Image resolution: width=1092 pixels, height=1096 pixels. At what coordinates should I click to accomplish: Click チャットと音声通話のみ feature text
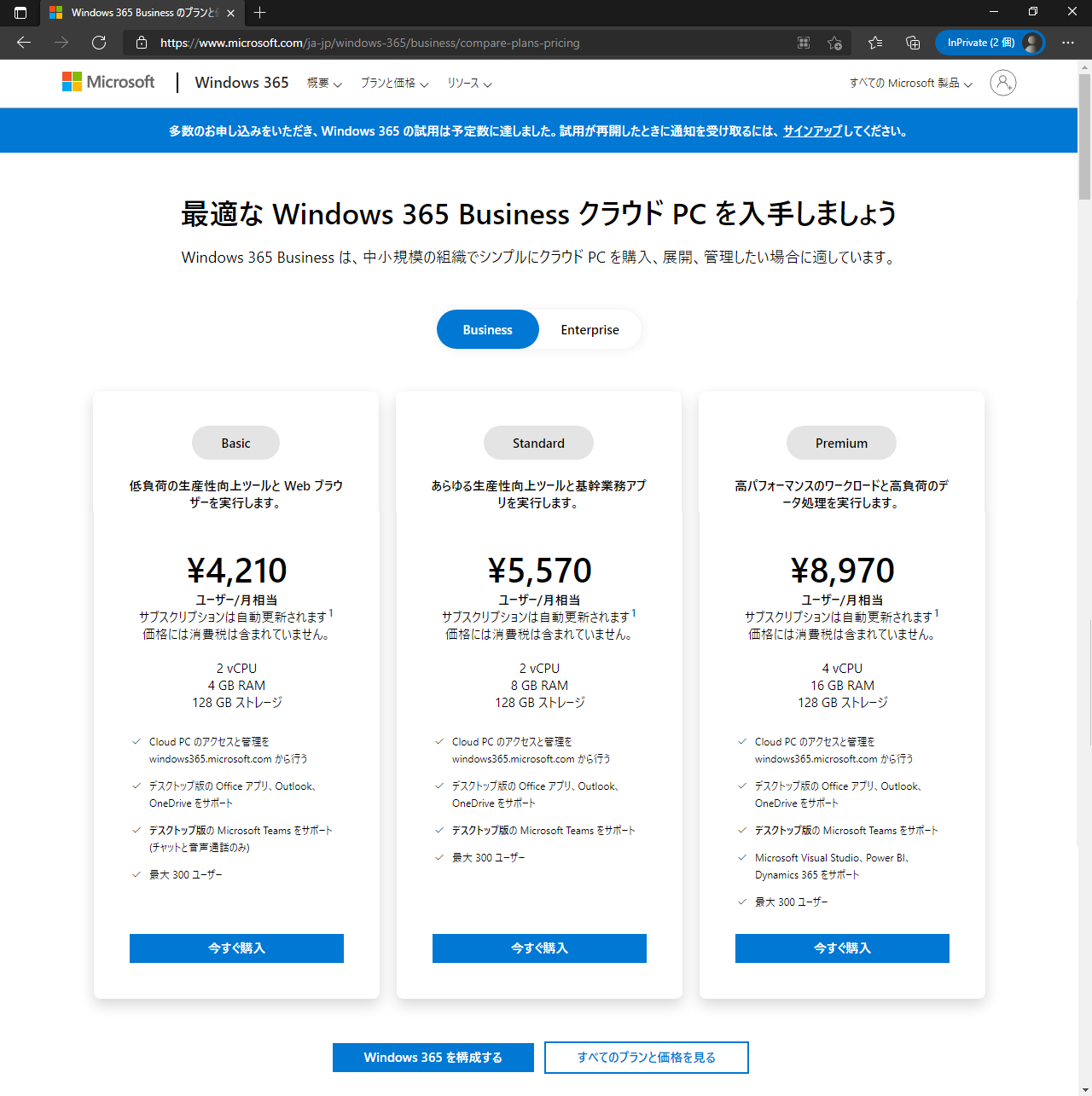(x=200, y=848)
